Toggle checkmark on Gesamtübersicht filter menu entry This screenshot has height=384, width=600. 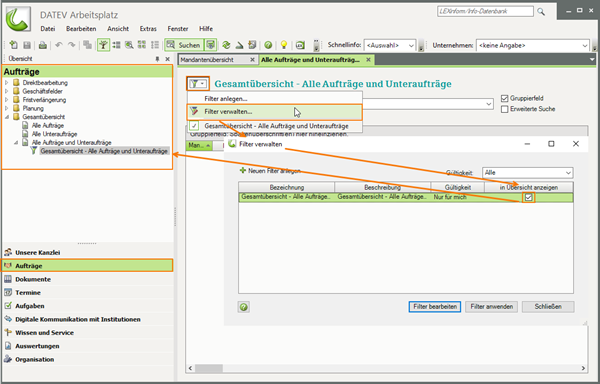(194, 126)
